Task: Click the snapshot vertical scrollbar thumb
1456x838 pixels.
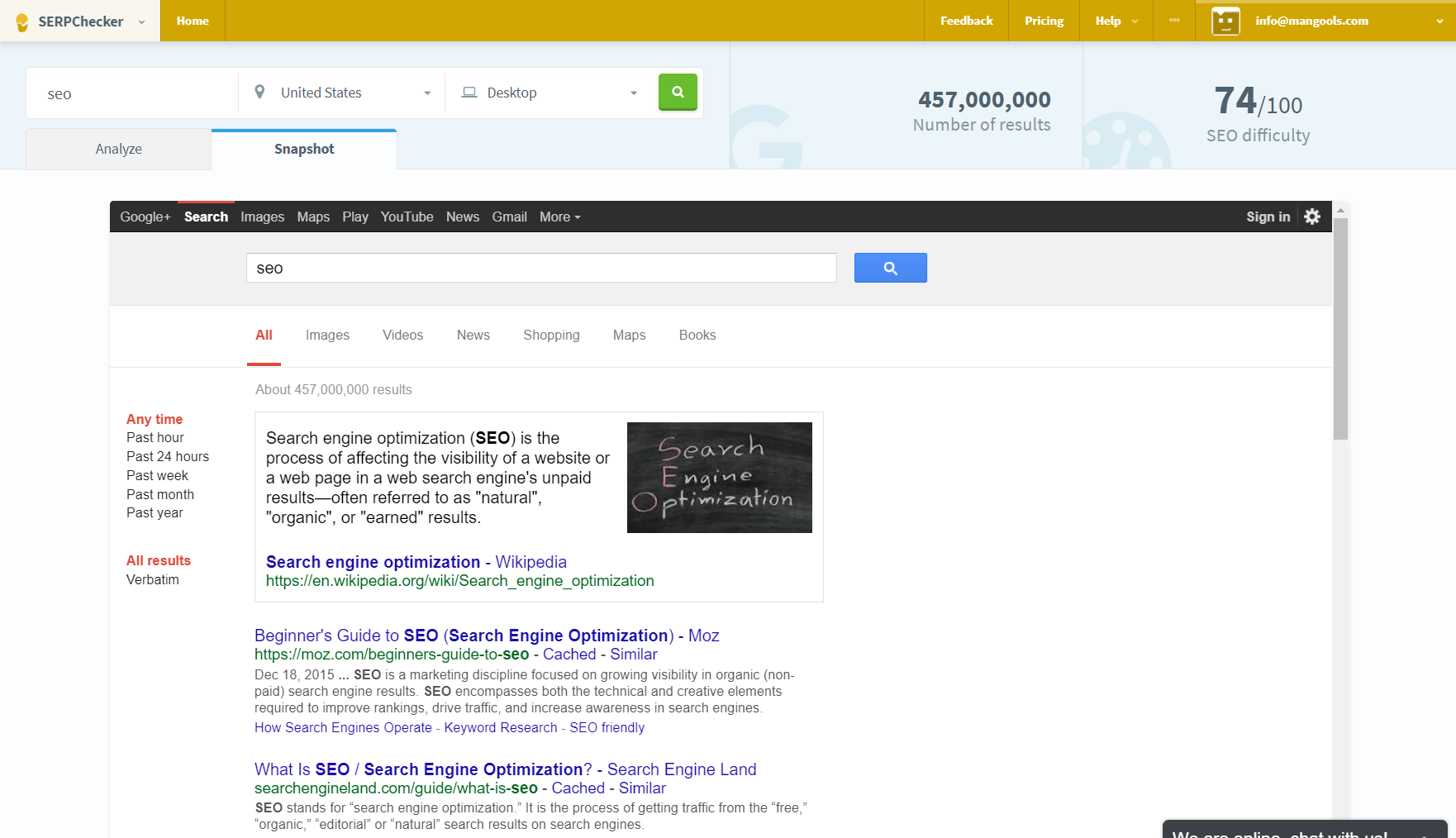Action: [1340, 329]
